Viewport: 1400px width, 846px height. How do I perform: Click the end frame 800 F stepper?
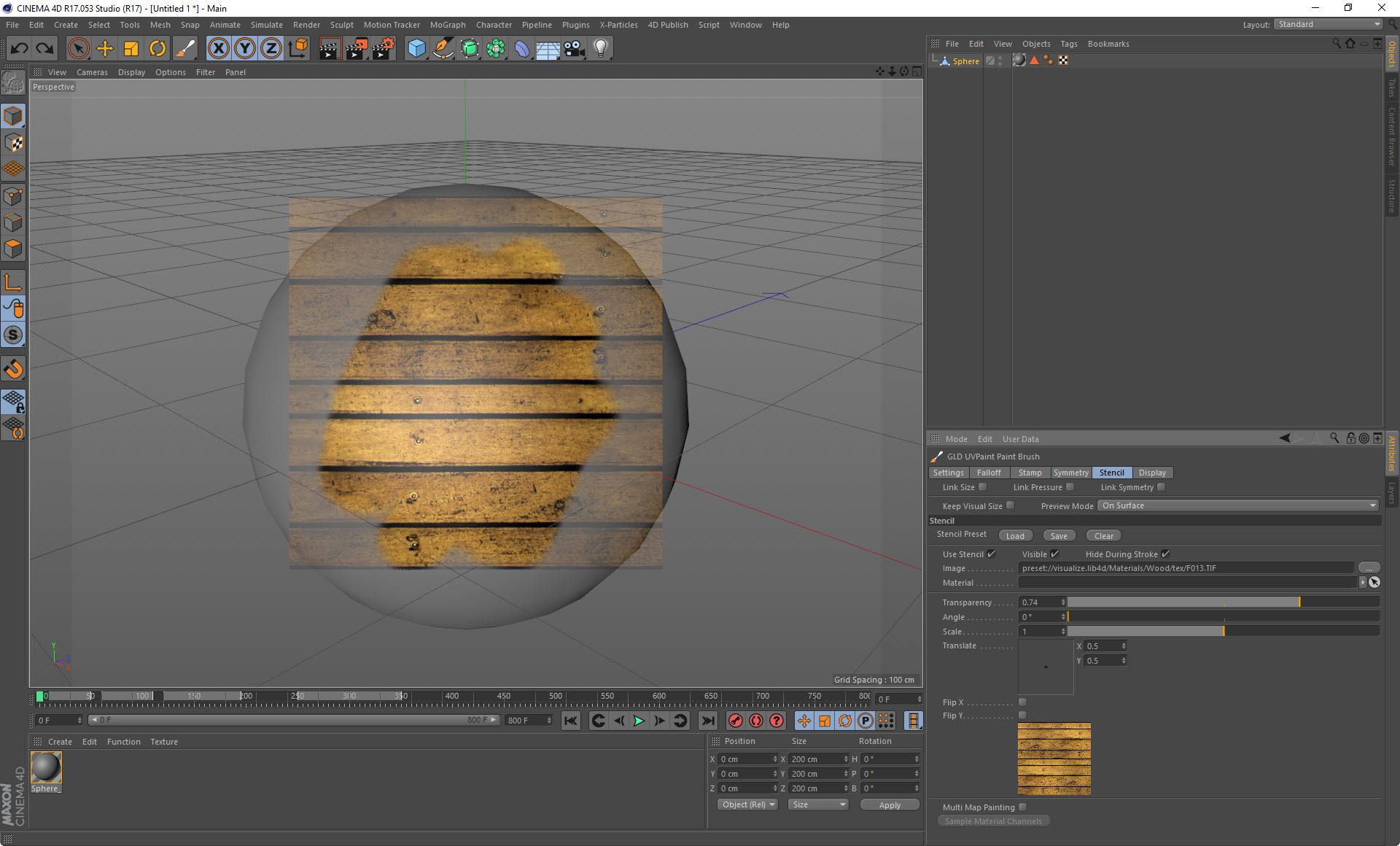pos(549,721)
